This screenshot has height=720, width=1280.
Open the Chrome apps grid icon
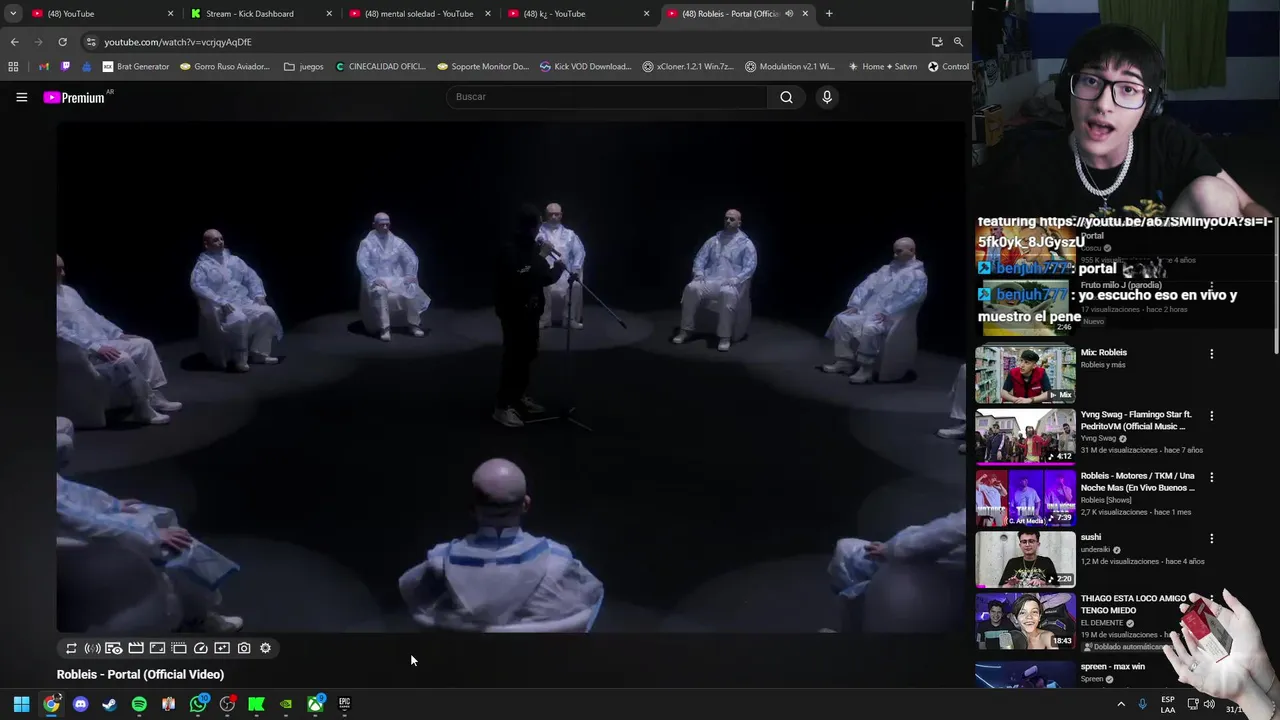[x=13, y=67]
